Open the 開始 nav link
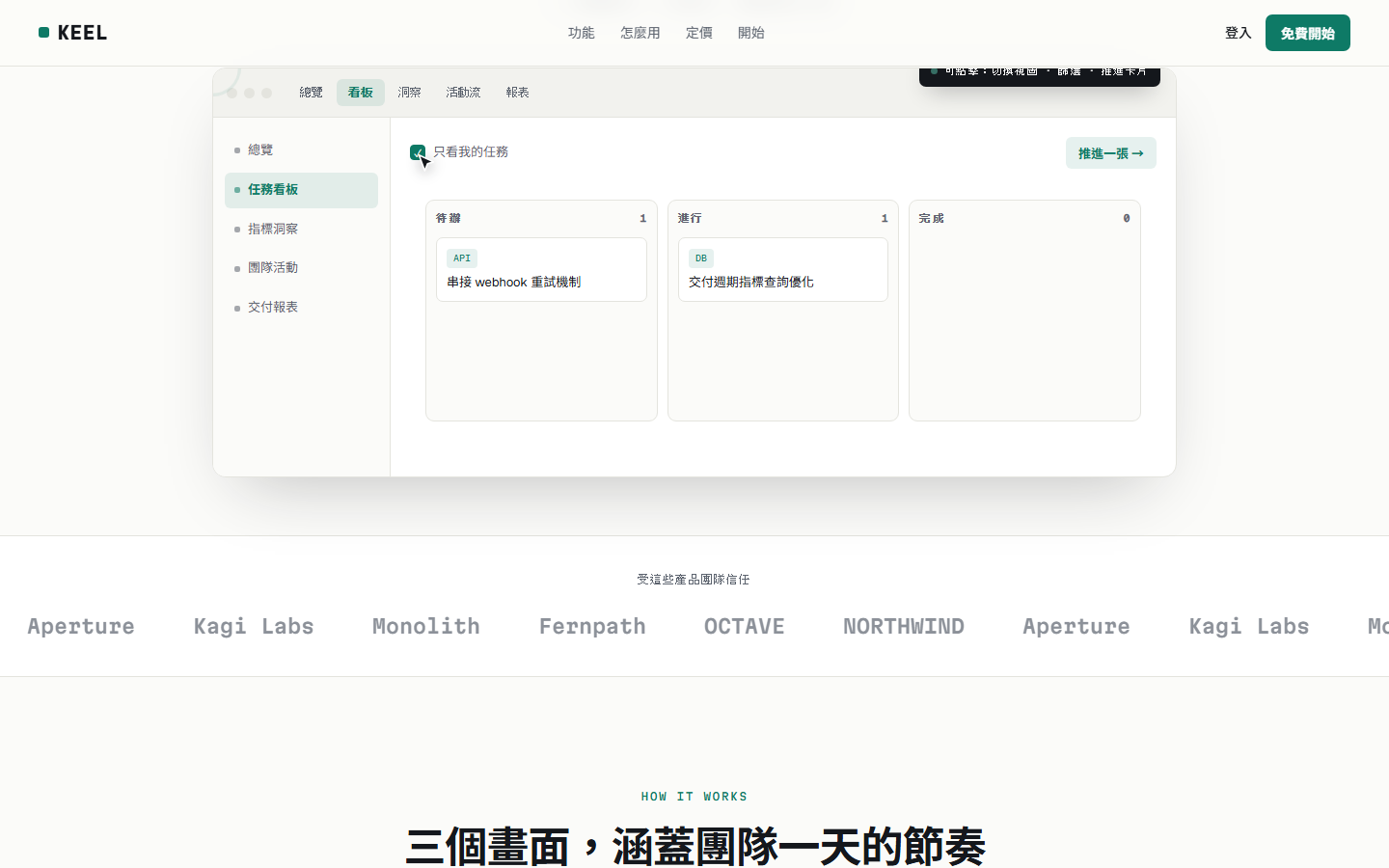 [751, 33]
